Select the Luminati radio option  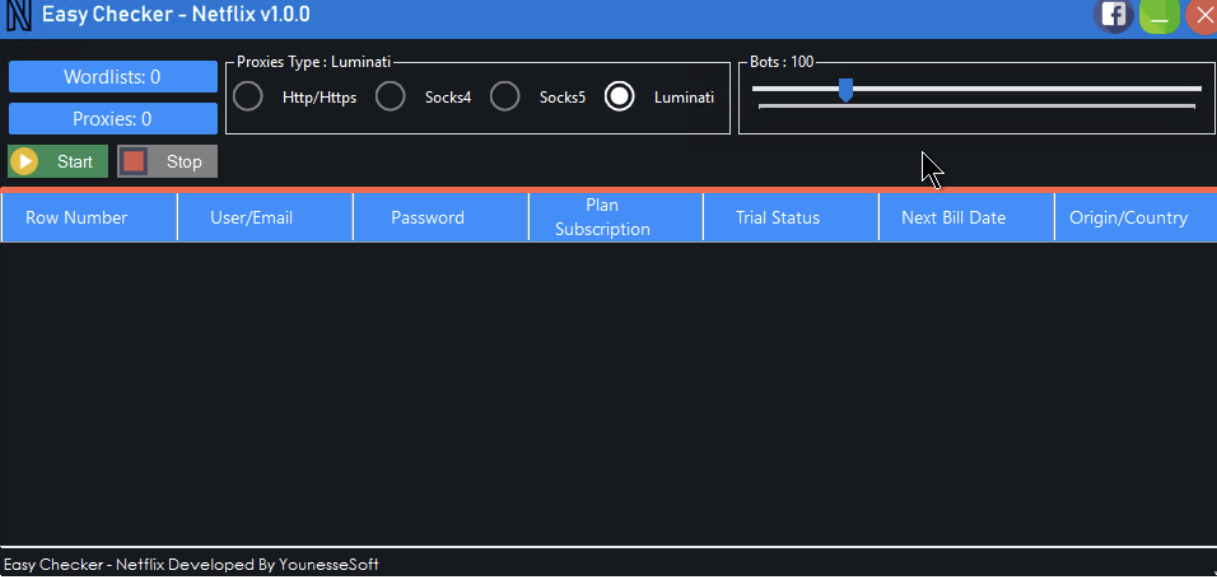coord(620,97)
